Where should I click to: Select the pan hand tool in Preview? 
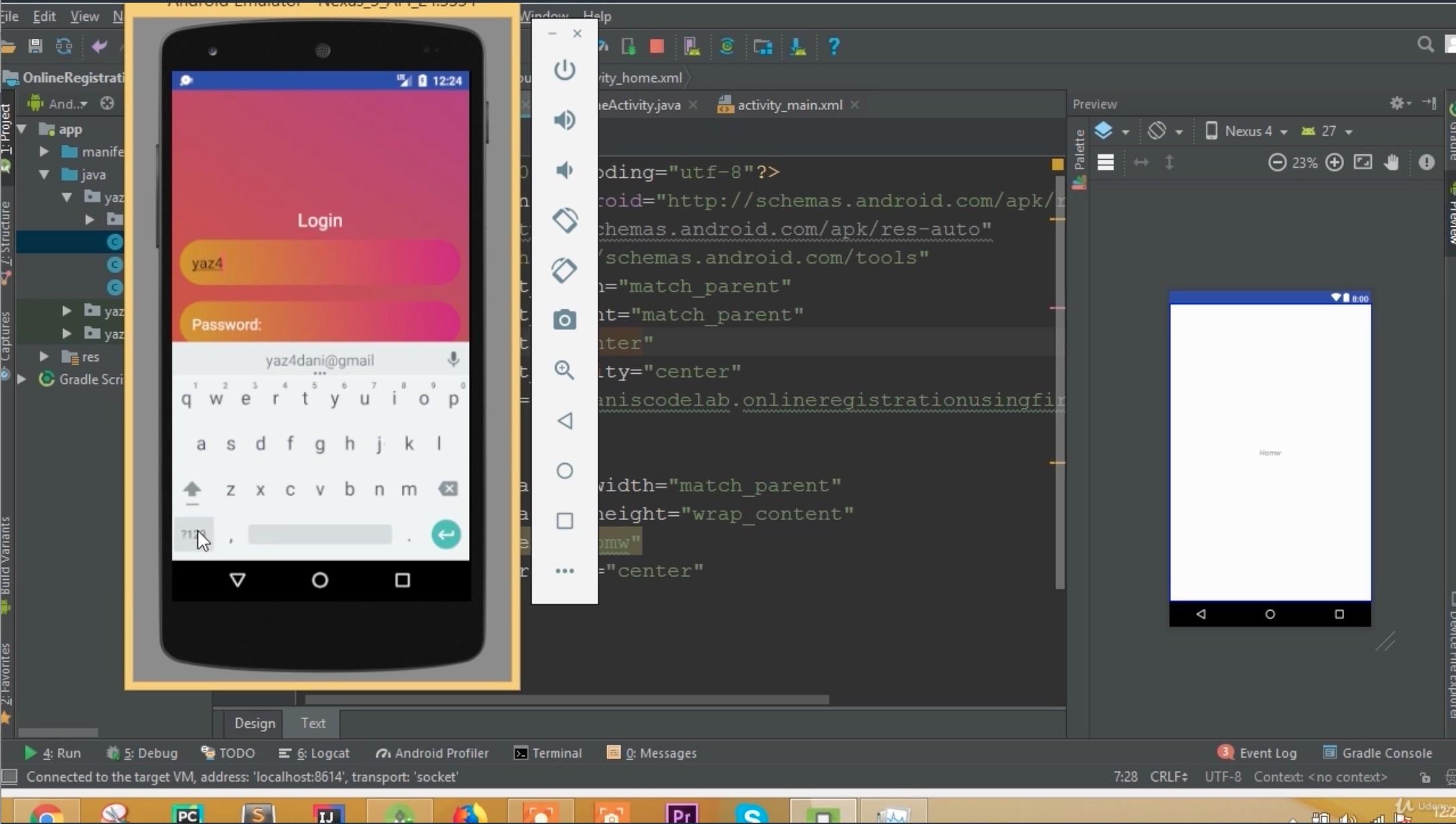tap(1392, 162)
